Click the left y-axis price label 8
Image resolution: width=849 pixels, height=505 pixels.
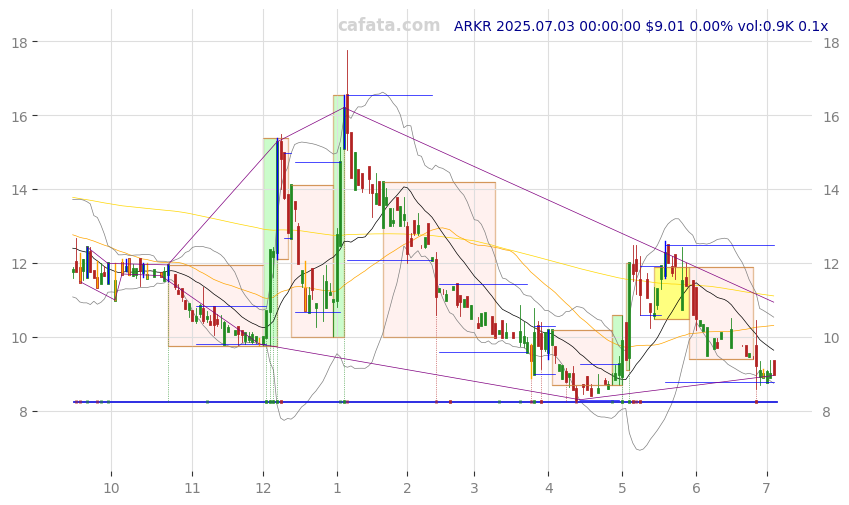coord(23,412)
